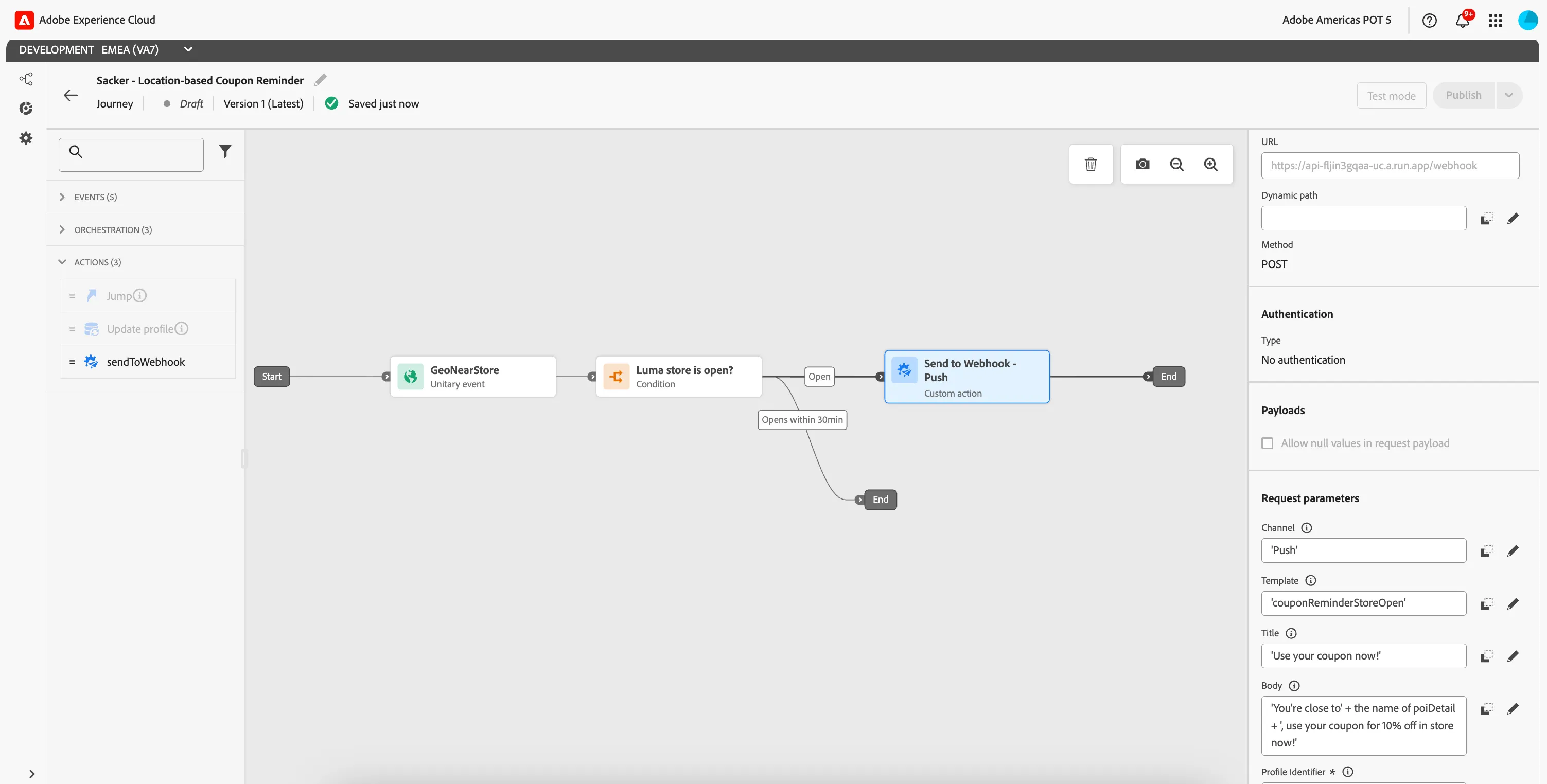The image size is (1547, 784).
Task: Take canvas screenshot with camera icon
Action: tap(1142, 164)
